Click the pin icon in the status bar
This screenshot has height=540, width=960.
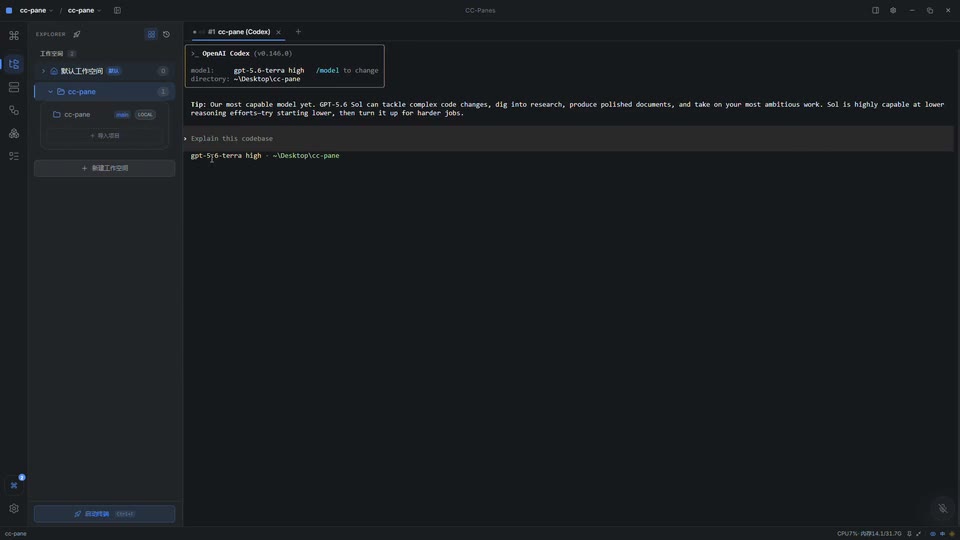tap(909, 534)
